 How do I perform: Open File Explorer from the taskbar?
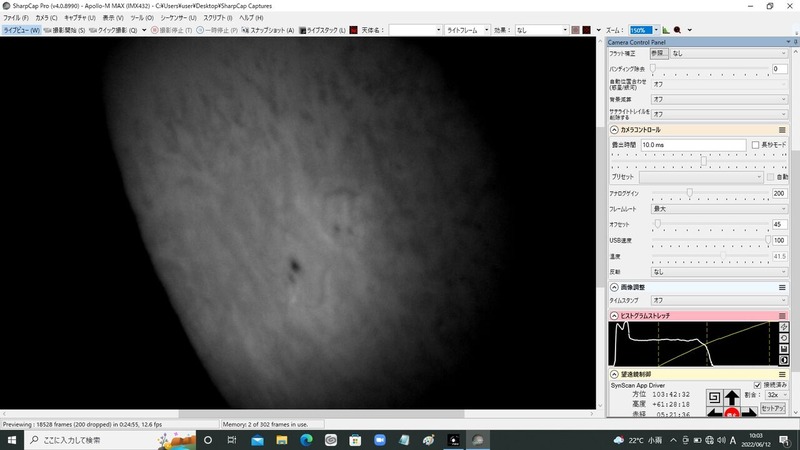[x=282, y=440]
